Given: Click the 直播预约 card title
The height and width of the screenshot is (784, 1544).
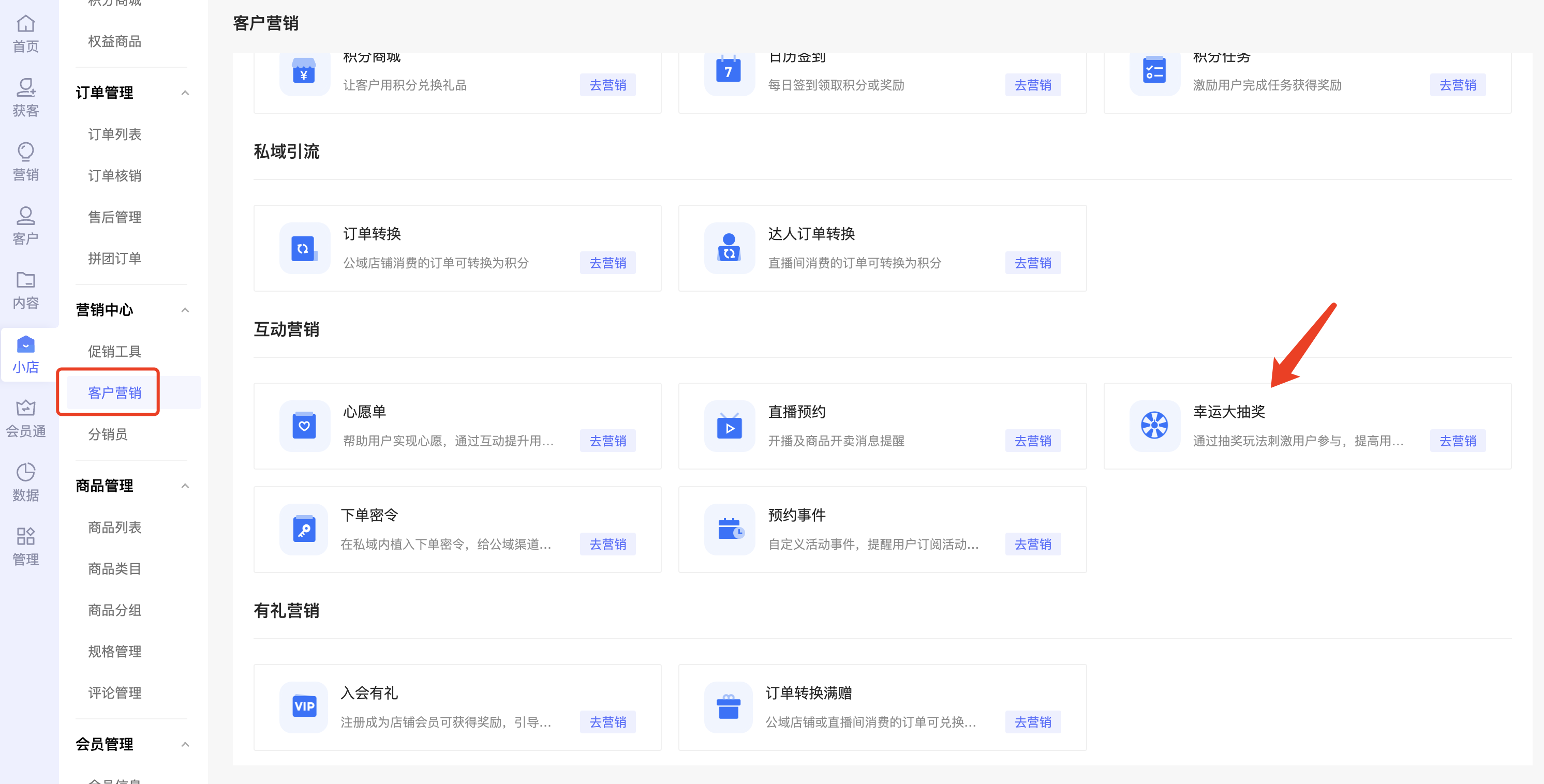Looking at the screenshot, I should point(796,412).
